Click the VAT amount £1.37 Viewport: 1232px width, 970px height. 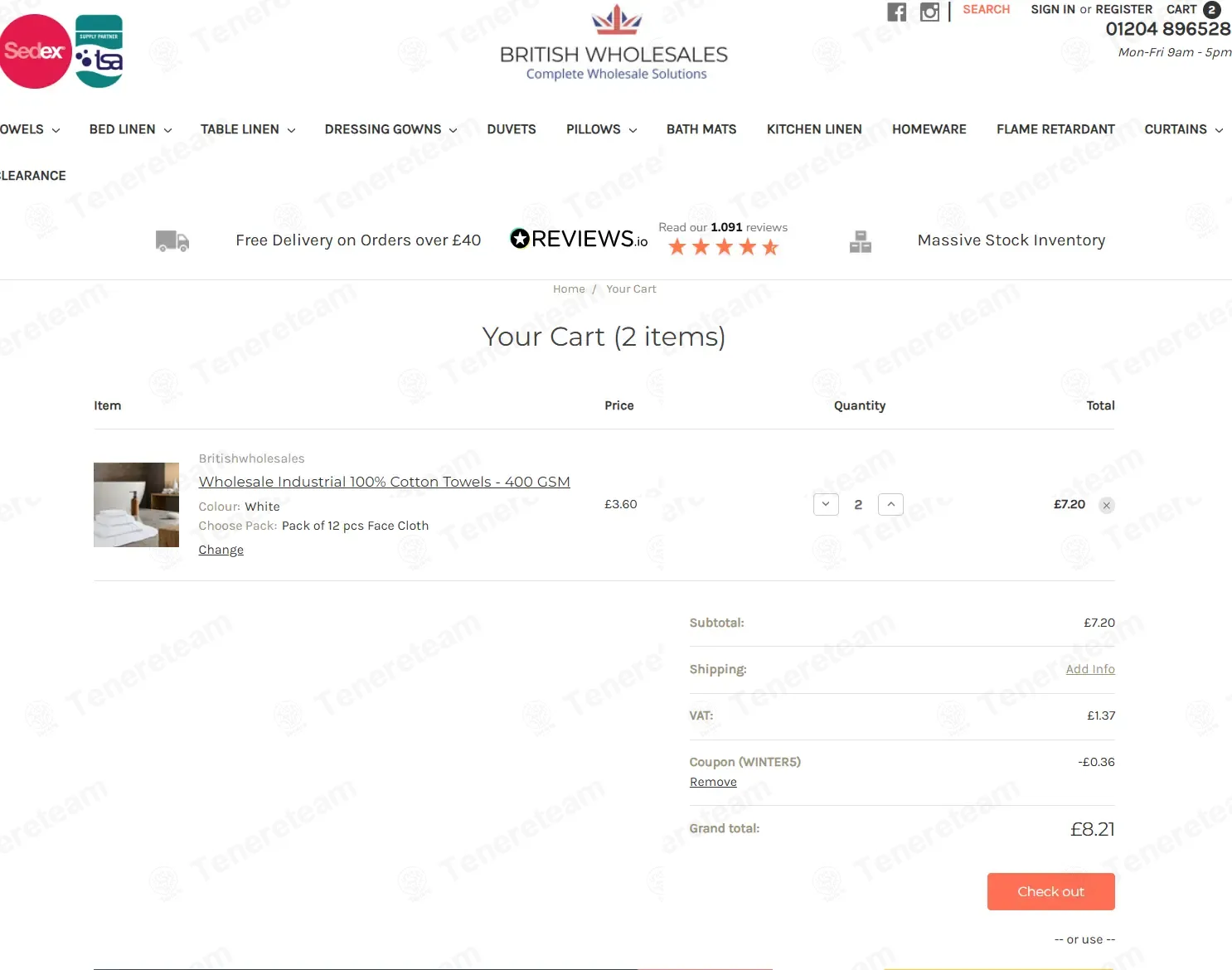tap(1101, 715)
